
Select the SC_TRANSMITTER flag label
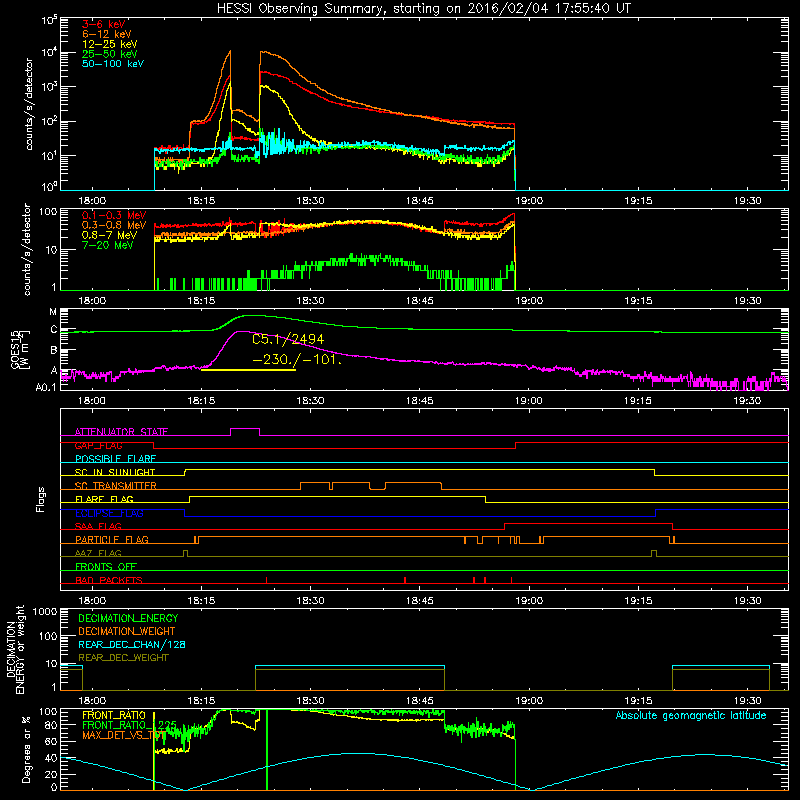[116, 486]
